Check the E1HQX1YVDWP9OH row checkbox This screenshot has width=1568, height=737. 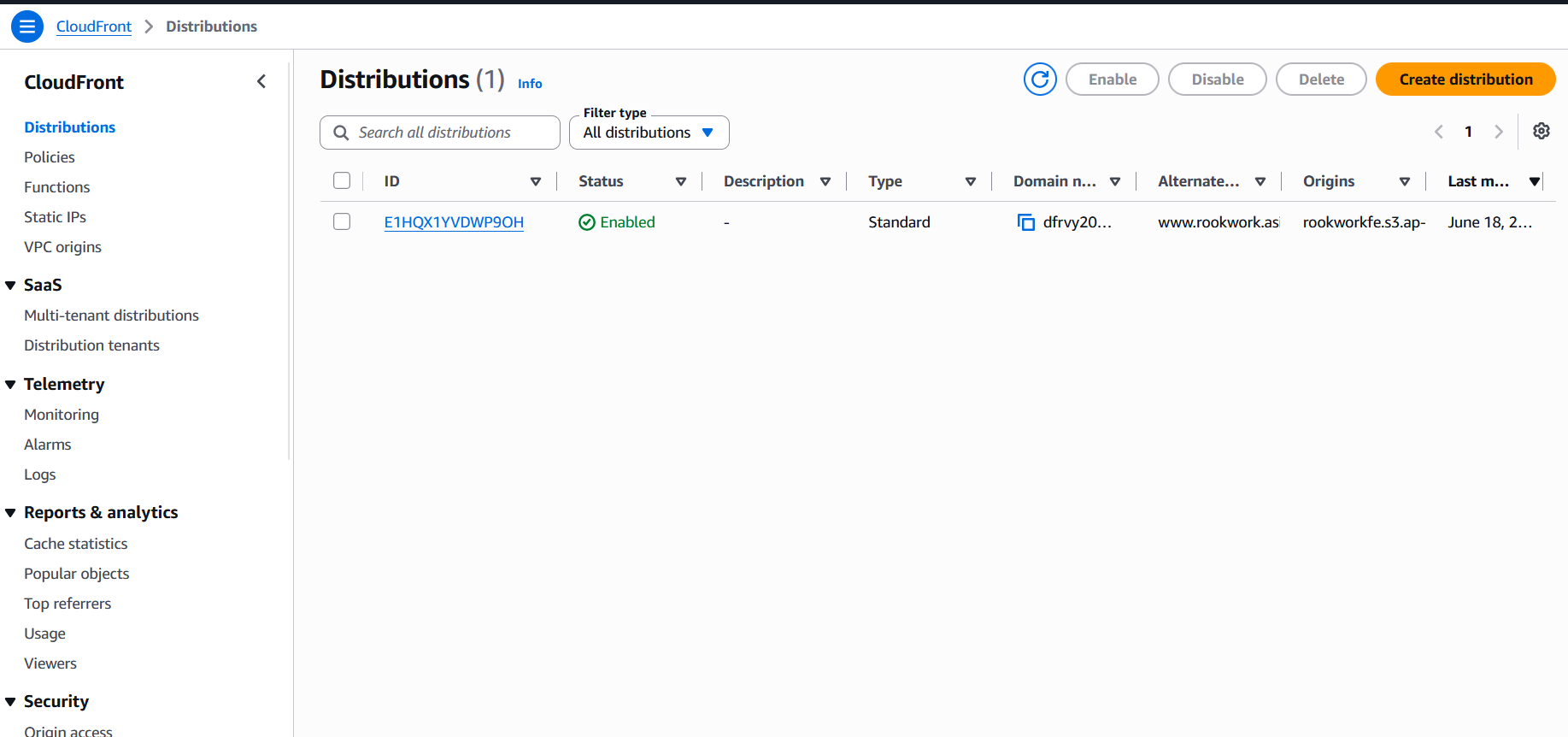point(342,221)
